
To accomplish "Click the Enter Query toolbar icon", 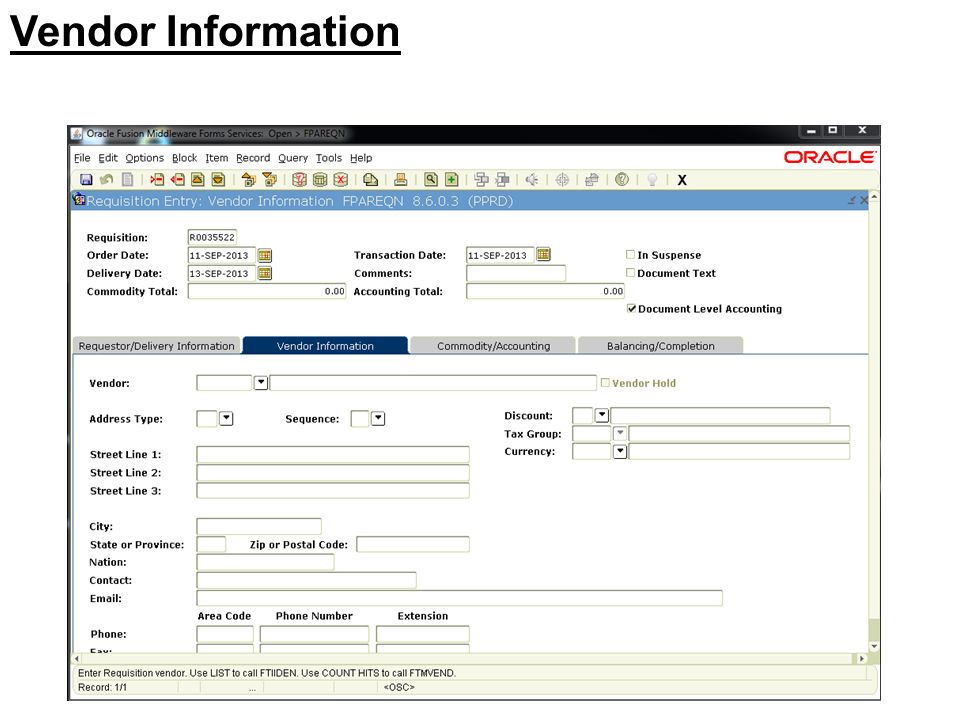I will click(299, 179).
